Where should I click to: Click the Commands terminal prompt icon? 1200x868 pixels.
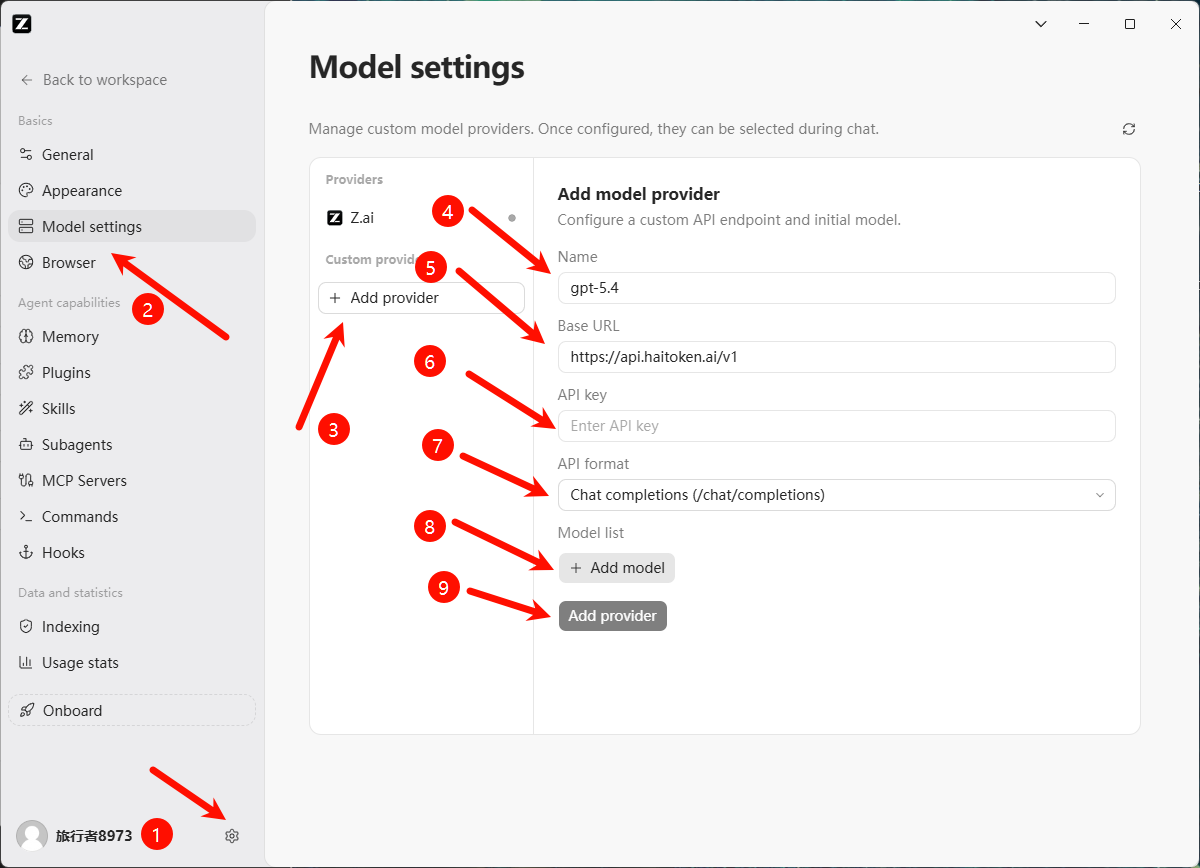coord(26,517)
